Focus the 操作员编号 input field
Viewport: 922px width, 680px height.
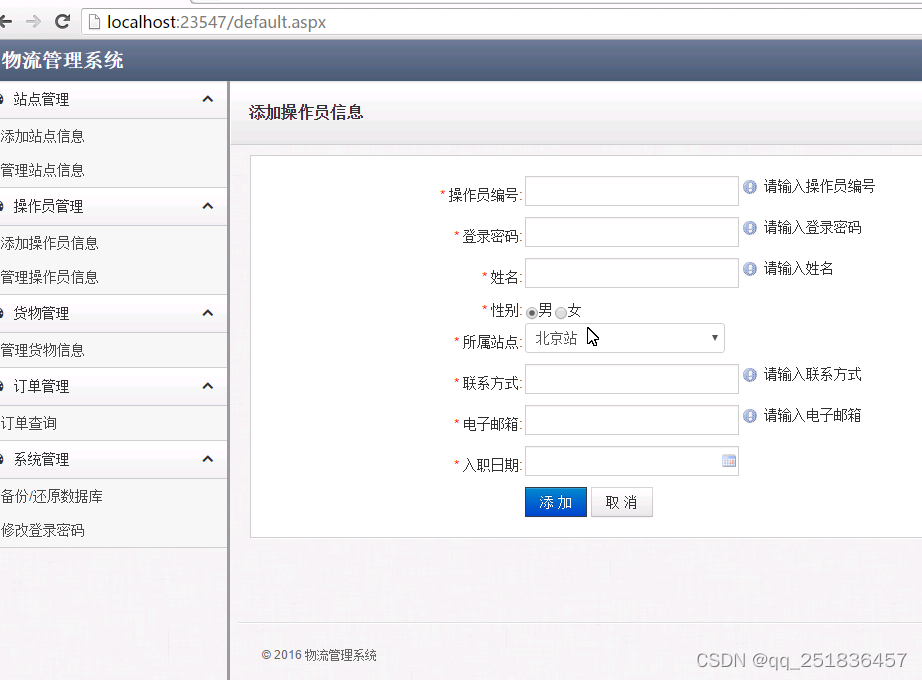point(632,191)
